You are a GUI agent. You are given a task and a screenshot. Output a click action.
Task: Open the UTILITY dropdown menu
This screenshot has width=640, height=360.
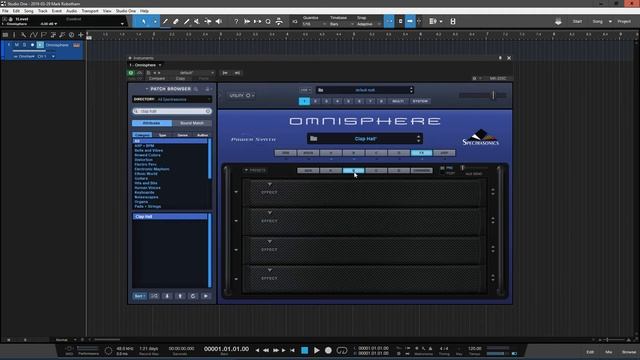(241, 95)
